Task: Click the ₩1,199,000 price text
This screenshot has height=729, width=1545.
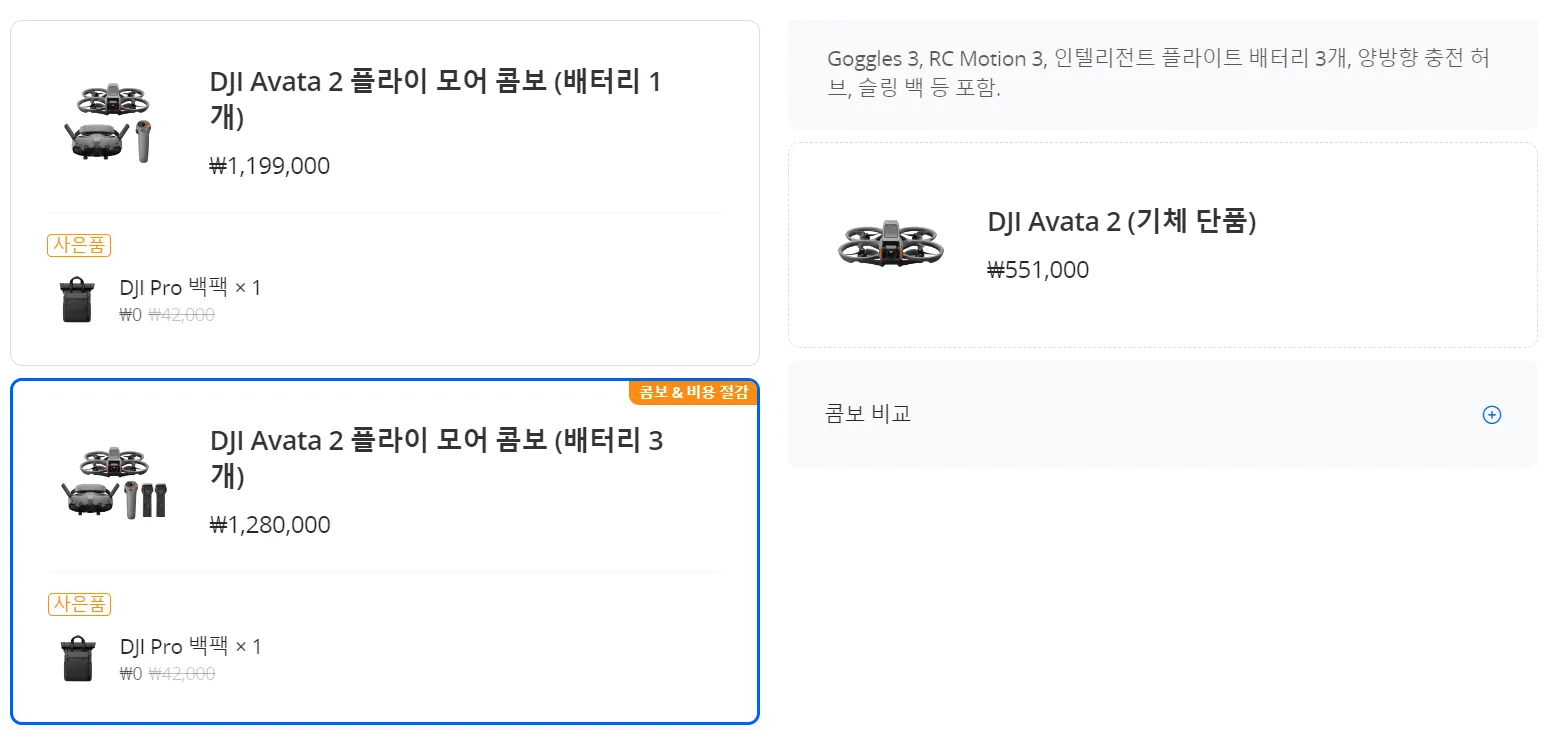Action: click(270, 166)
